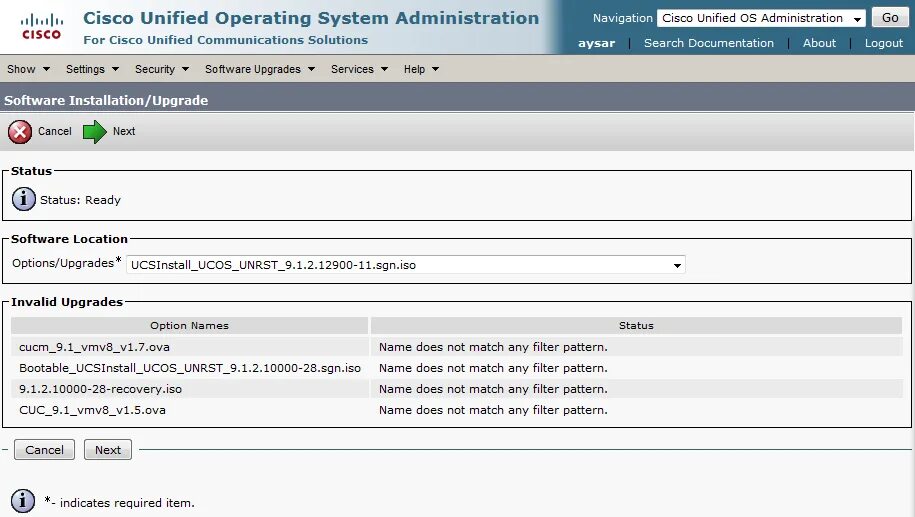This screenshot has width=915, height=517.
Task: Select the 9.1.2.10000-28-recovery.iso entry
Action: [x=100, y=389]
